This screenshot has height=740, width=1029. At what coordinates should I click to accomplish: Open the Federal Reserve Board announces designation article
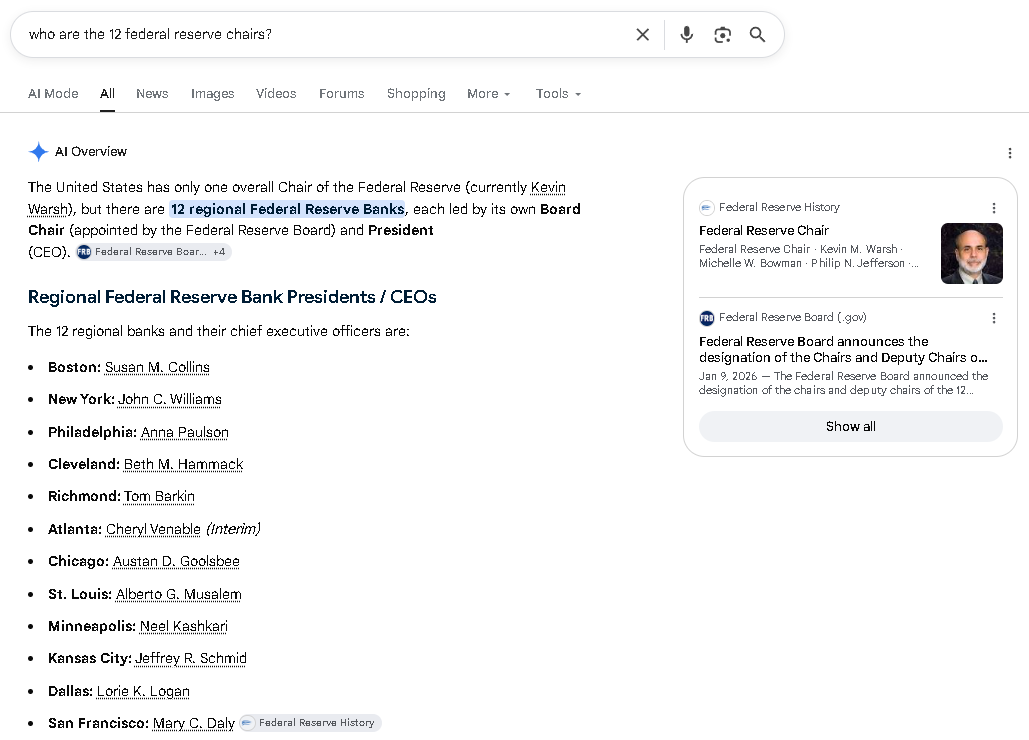coord(843,350)
